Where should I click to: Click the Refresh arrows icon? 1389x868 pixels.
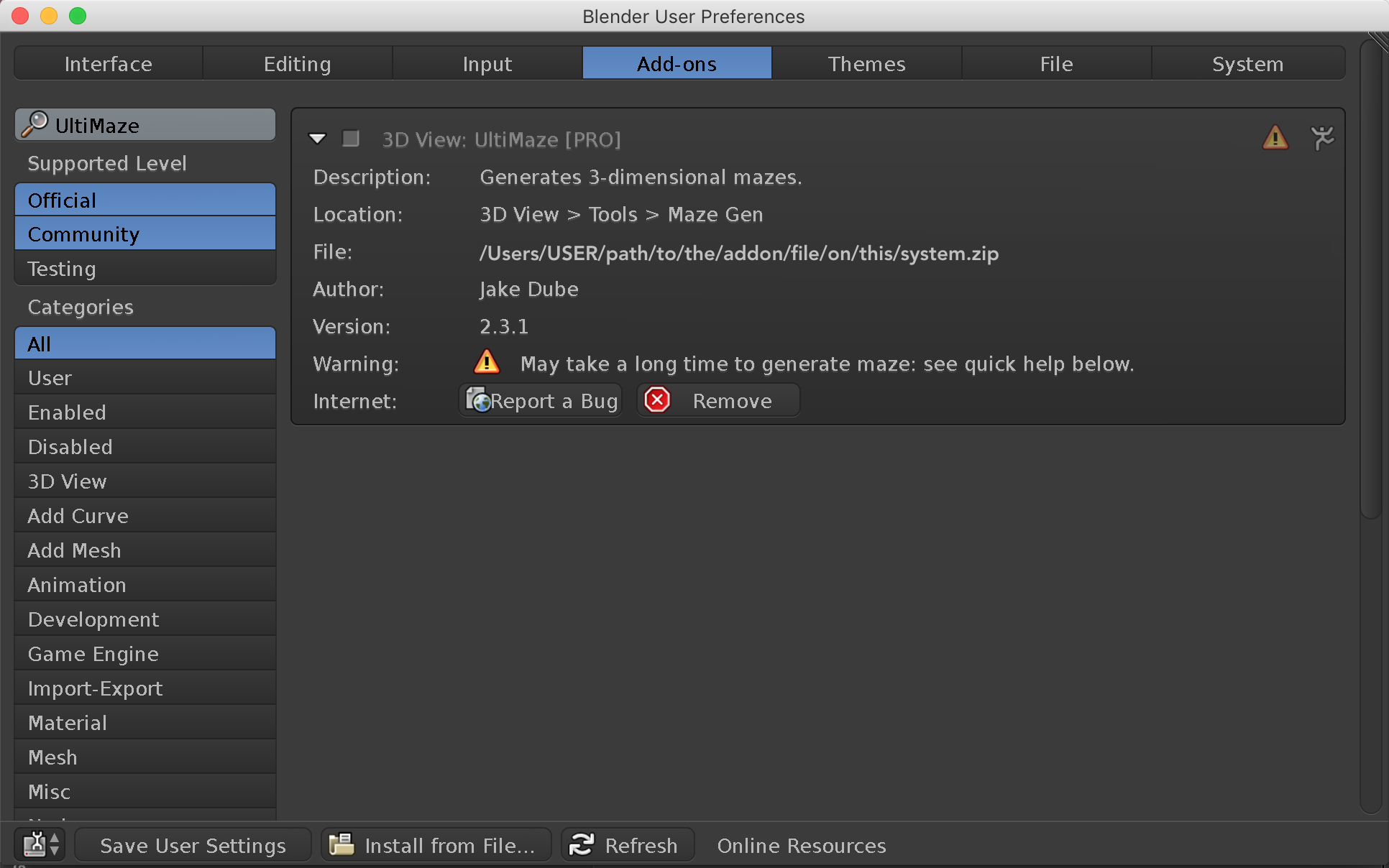(x=582, y=844)
